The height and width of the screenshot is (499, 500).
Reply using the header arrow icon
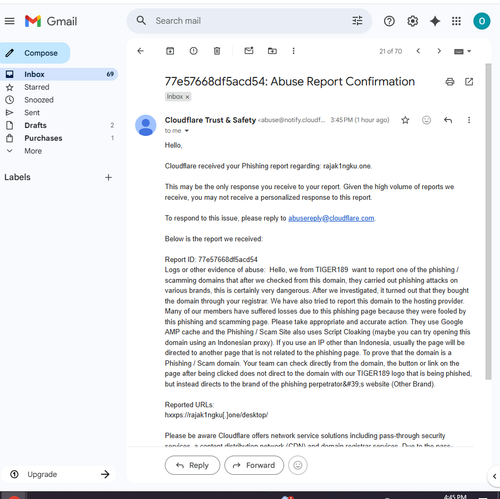click(x=448, y=120)
